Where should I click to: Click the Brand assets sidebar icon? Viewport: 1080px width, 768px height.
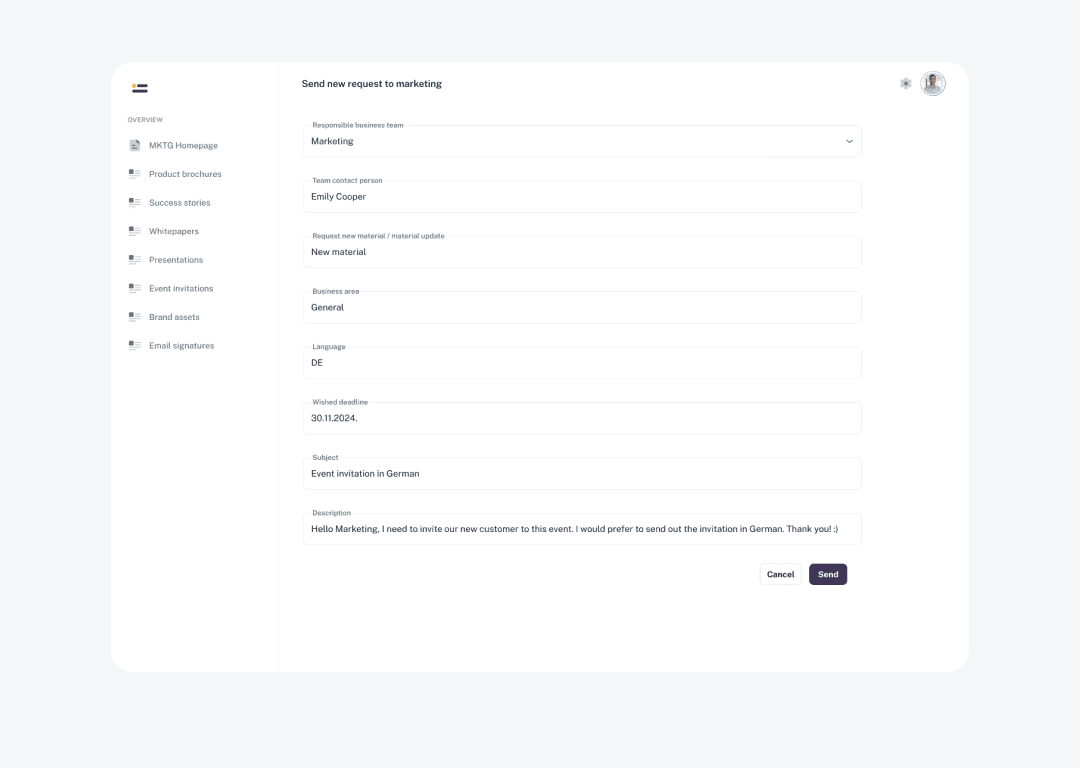[x=135, y=317]
